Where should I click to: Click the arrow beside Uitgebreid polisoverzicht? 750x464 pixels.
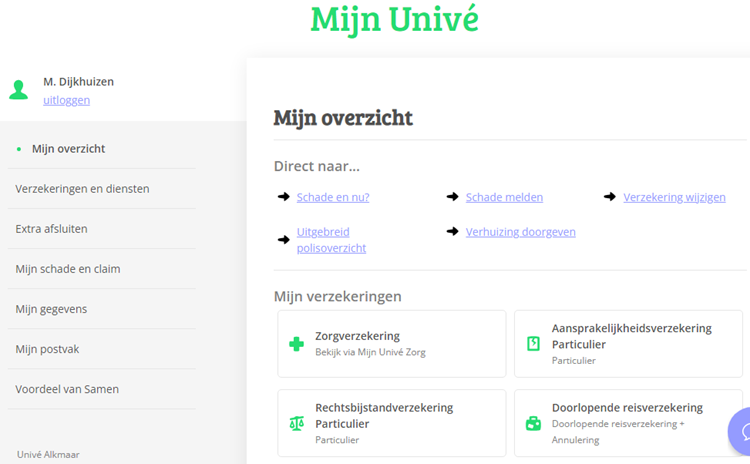pyautogui.click(x=284, y=240)
